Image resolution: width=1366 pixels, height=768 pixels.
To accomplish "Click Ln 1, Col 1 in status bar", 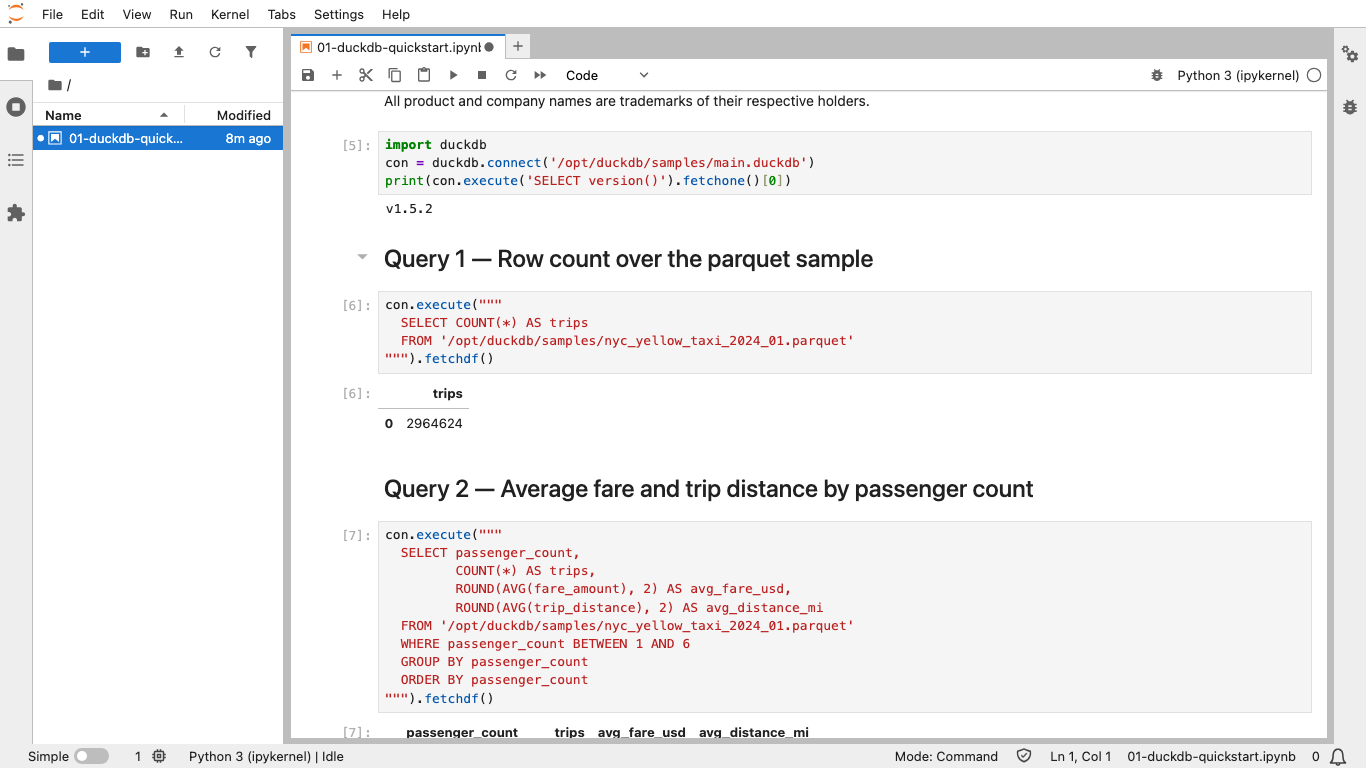I will 1081,756.
